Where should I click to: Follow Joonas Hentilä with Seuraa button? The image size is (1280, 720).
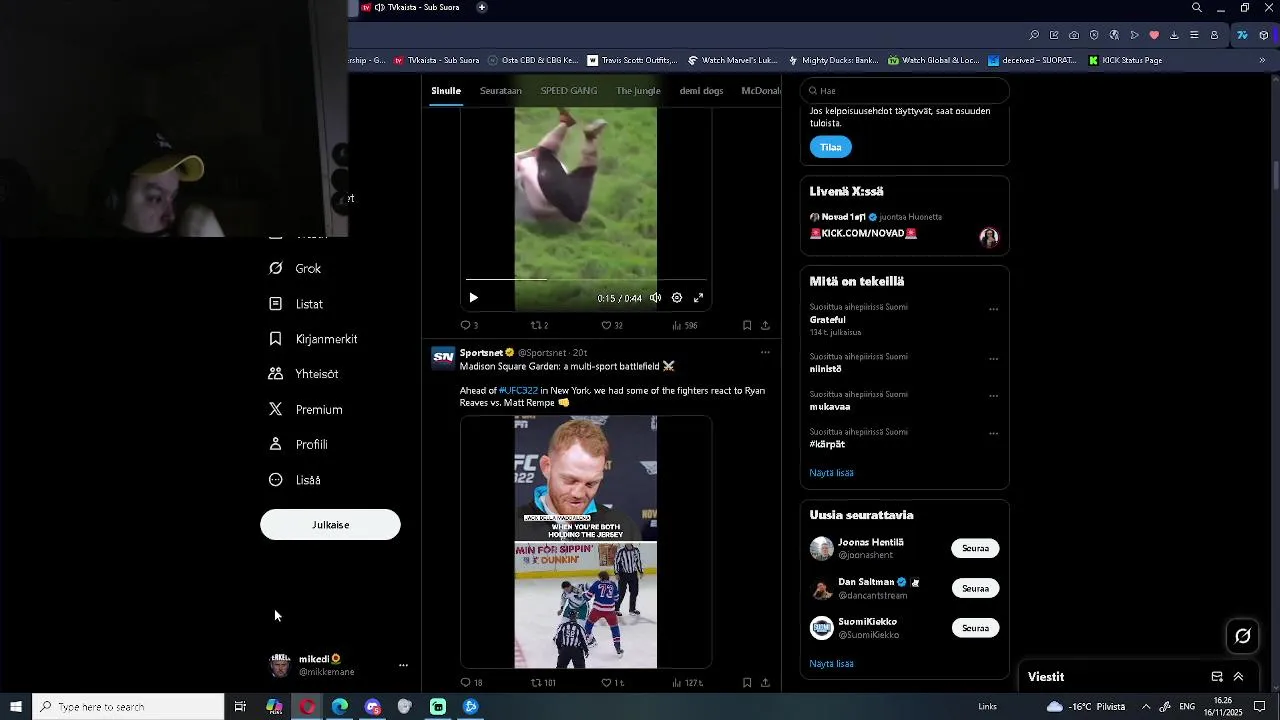[x=975, y=548]
